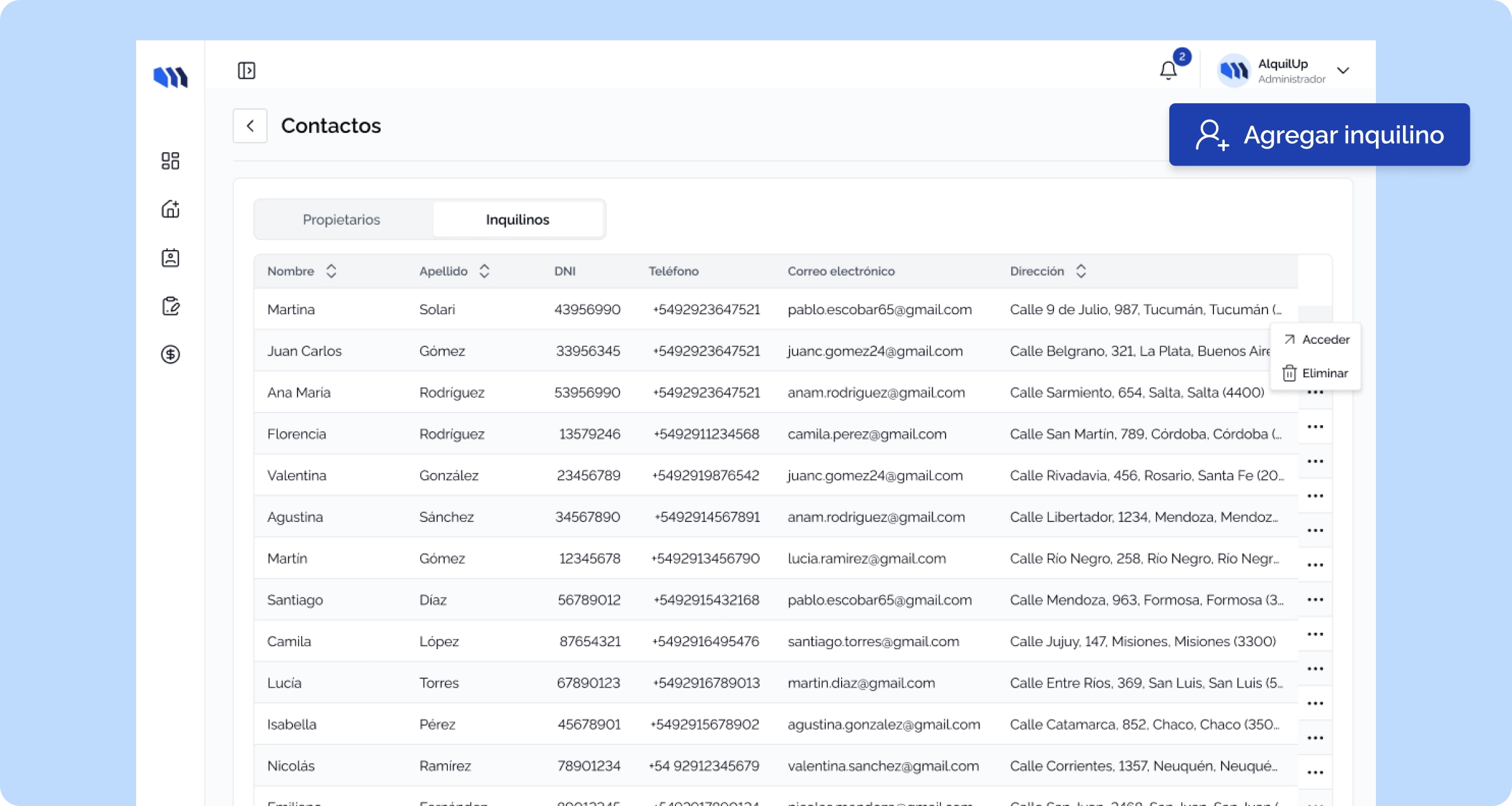Image resolution: width=1512 pixels, height=806 pixels.
Task: Click the add property house icon
Action: click(170, 209)
